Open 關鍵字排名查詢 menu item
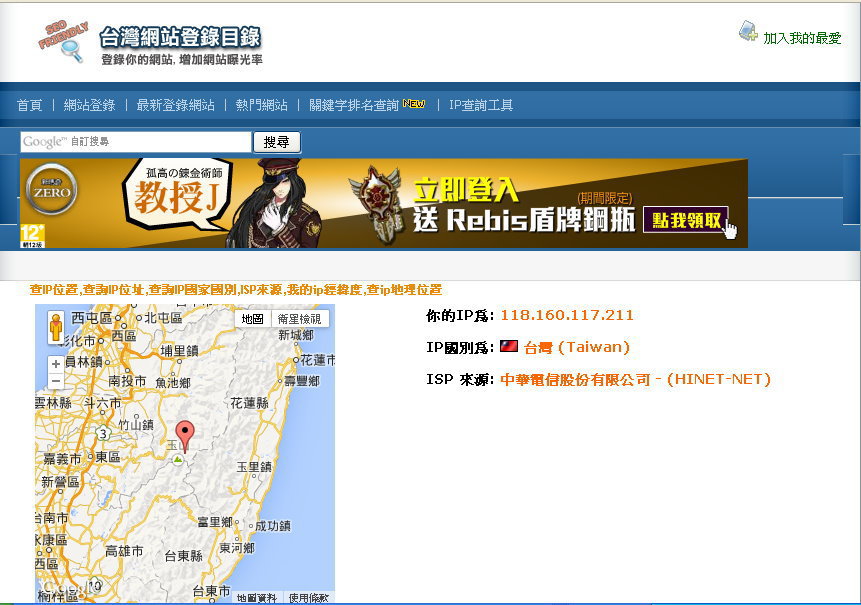861x605 pixels. [354, 105]
